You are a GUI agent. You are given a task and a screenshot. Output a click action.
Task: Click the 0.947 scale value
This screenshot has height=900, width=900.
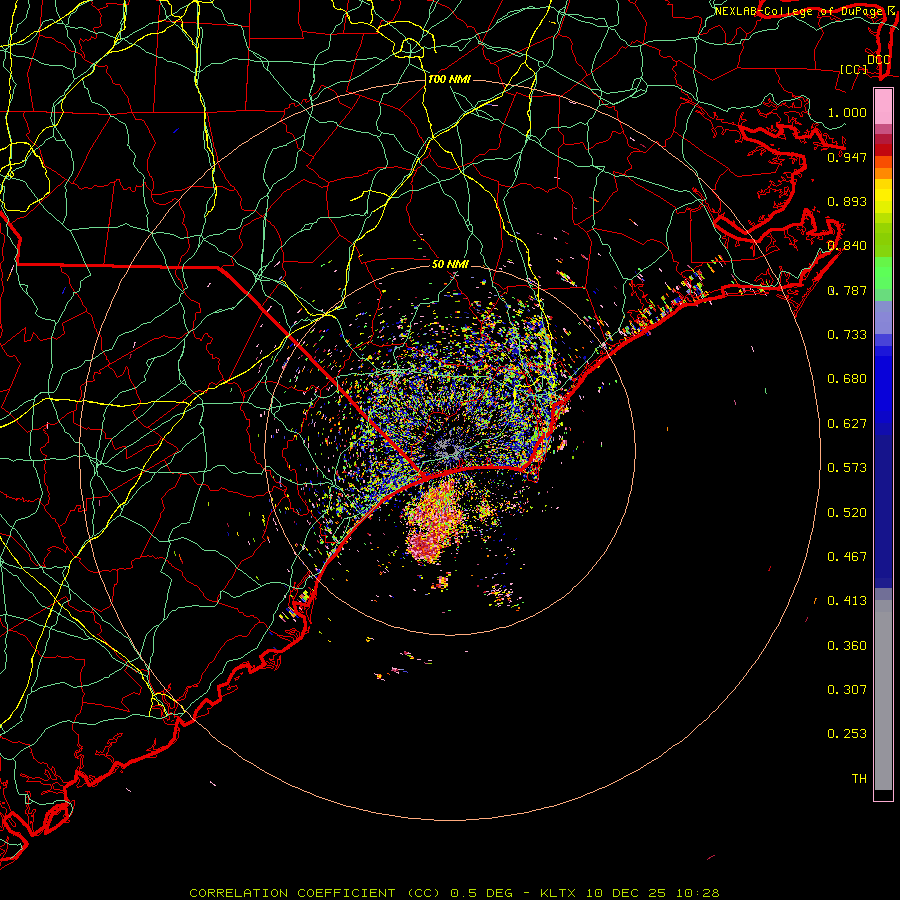[x=847, y=157]
